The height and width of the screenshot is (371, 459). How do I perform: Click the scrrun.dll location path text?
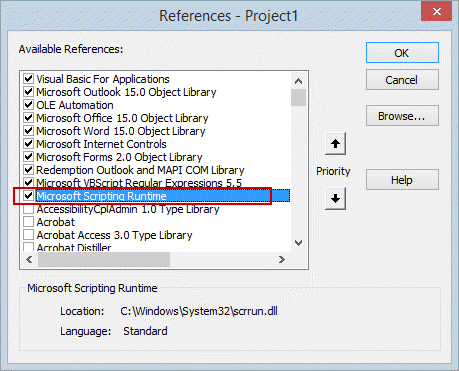[199, 311]
